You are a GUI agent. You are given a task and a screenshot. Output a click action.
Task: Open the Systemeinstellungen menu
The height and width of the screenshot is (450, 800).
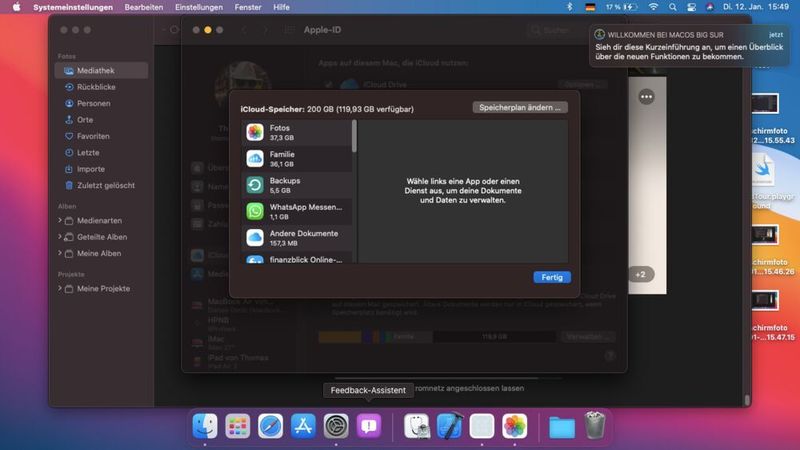tap(73, 7)
